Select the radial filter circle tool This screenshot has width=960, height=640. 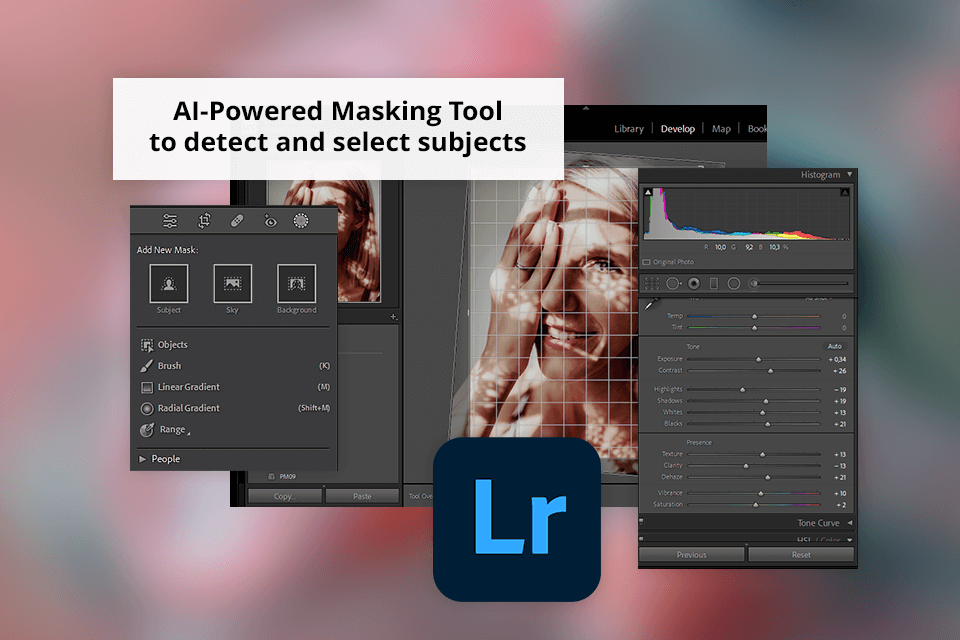click(733, 284)
